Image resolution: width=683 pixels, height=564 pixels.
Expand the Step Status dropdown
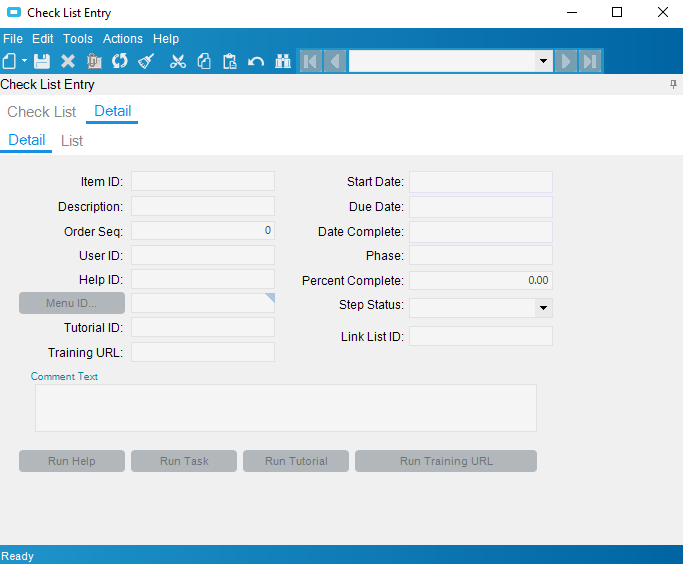(x=543, y=308)
